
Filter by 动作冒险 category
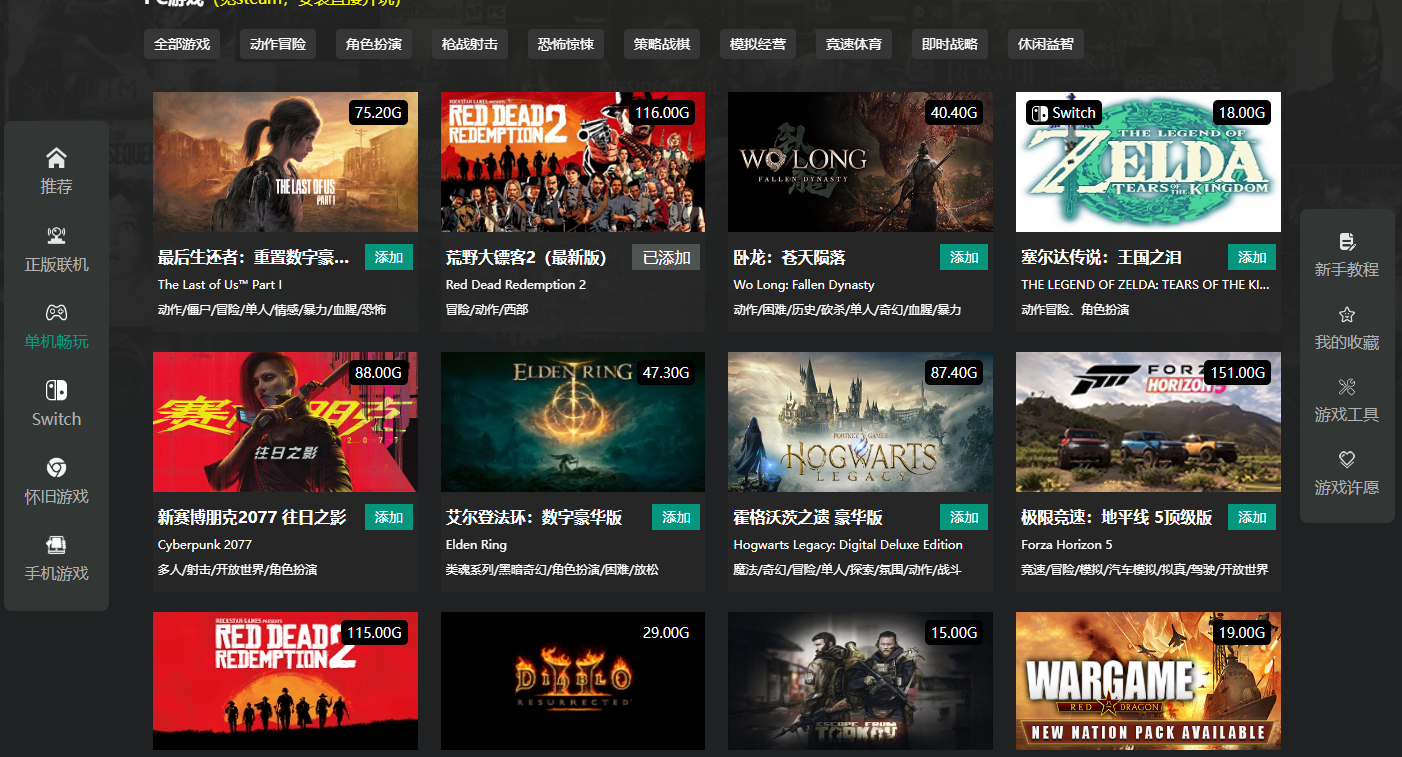coord(278,44)
